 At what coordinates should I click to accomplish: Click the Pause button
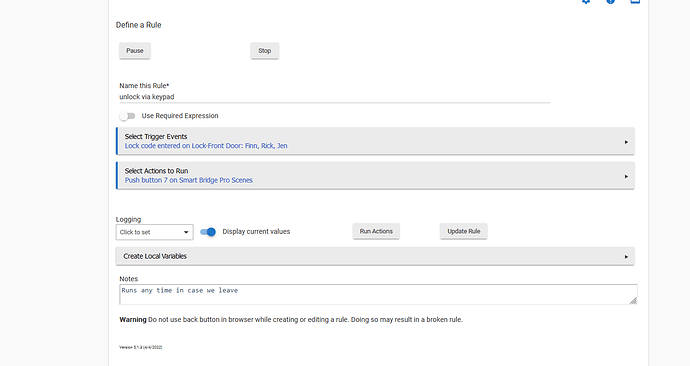pos(135,51)
